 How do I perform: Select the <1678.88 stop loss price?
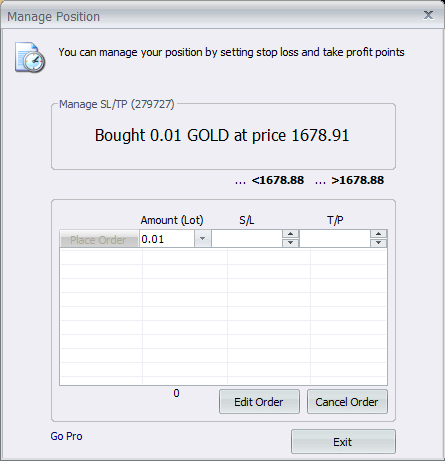(278, 180)
